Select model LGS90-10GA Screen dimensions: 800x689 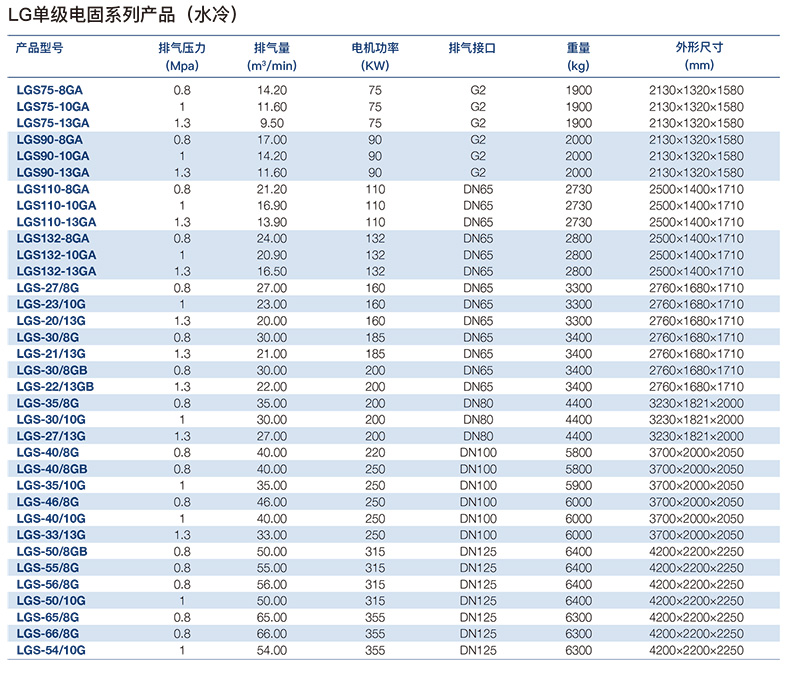53,156
